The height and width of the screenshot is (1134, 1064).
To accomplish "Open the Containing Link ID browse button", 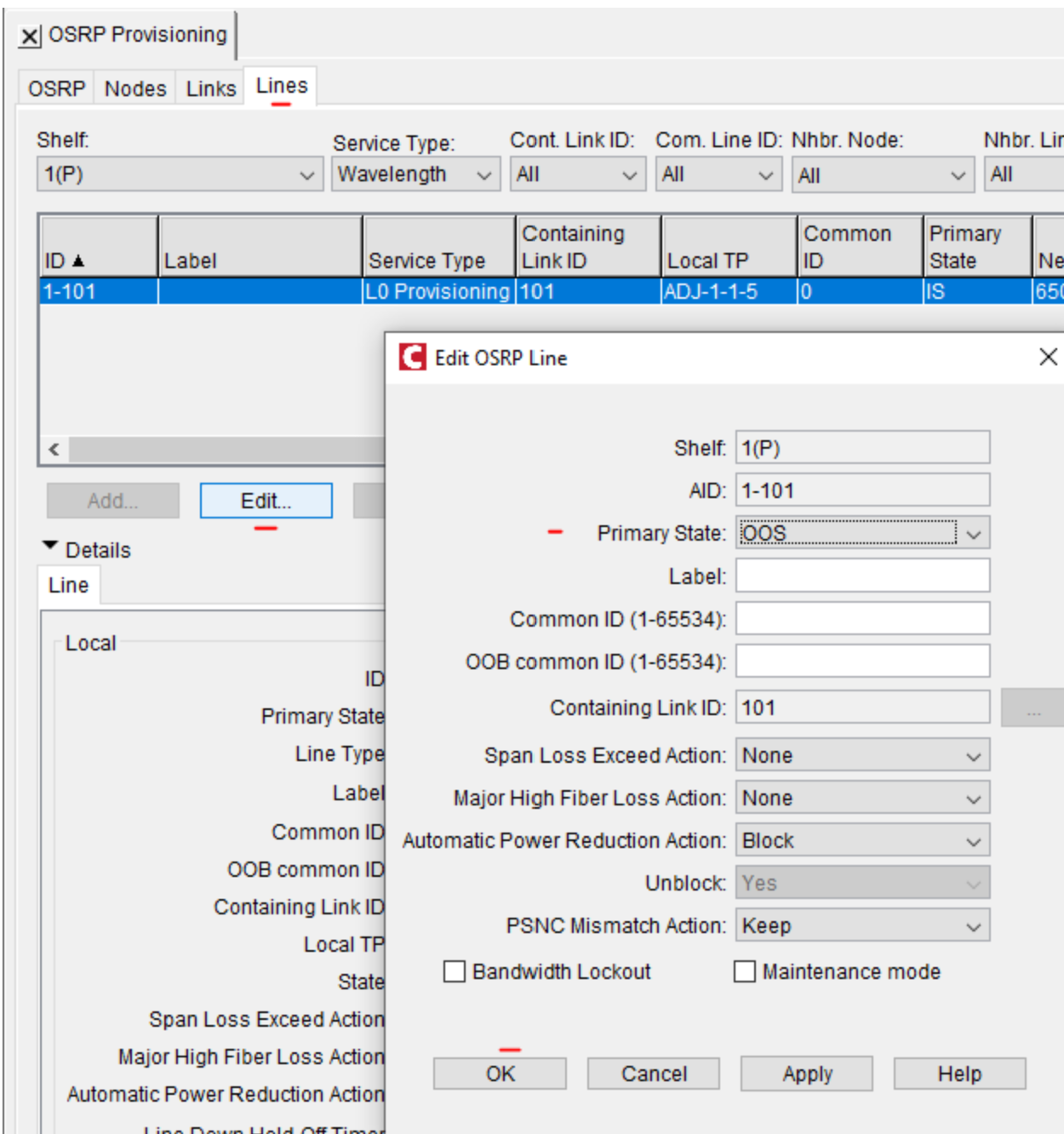I will (x=1033, y=706).
